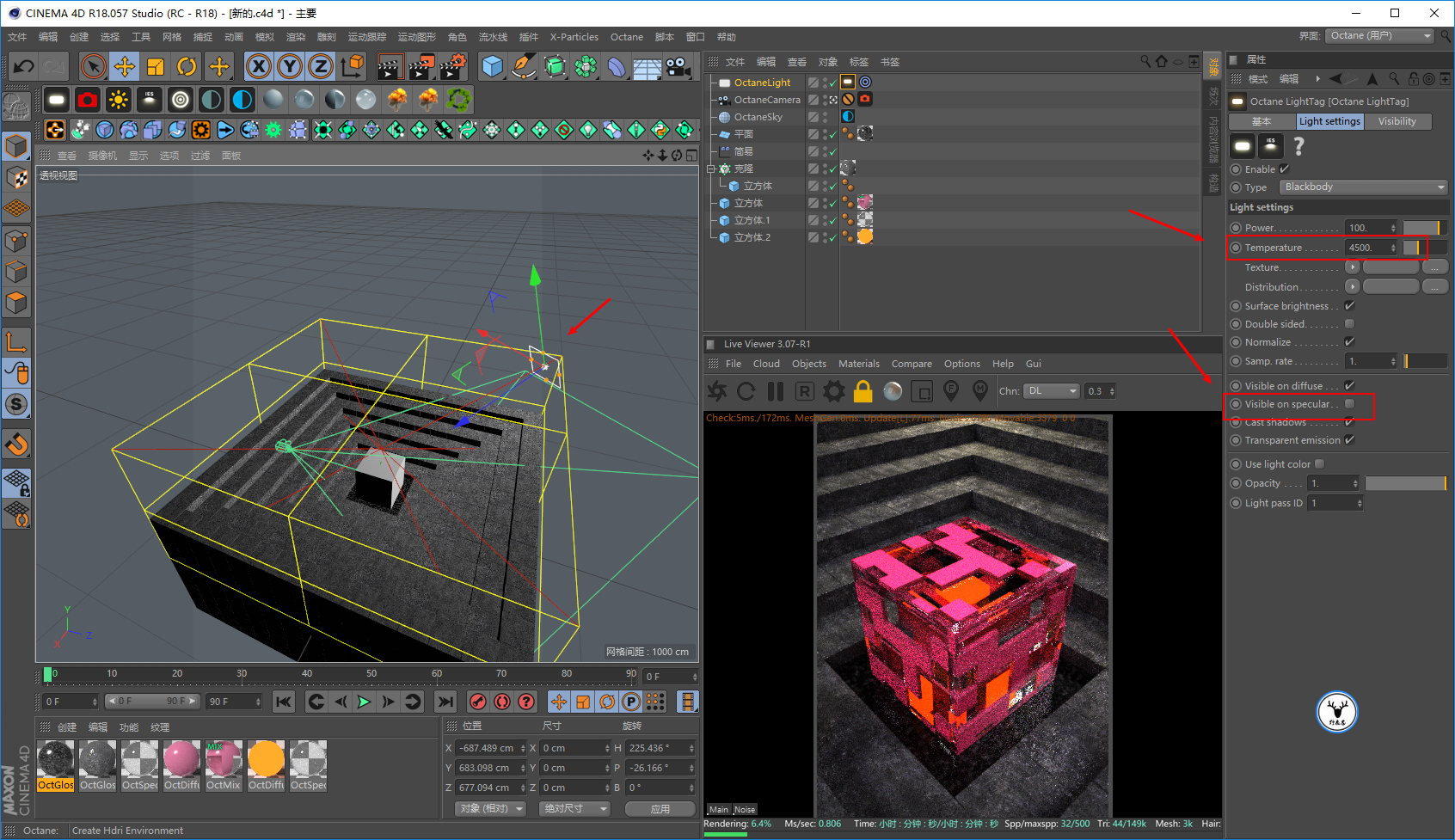This screenshot has width=1455, height=840.
Task: Open the 对象 (相对) coordinate dropdown
Action: tap(490, 808)
